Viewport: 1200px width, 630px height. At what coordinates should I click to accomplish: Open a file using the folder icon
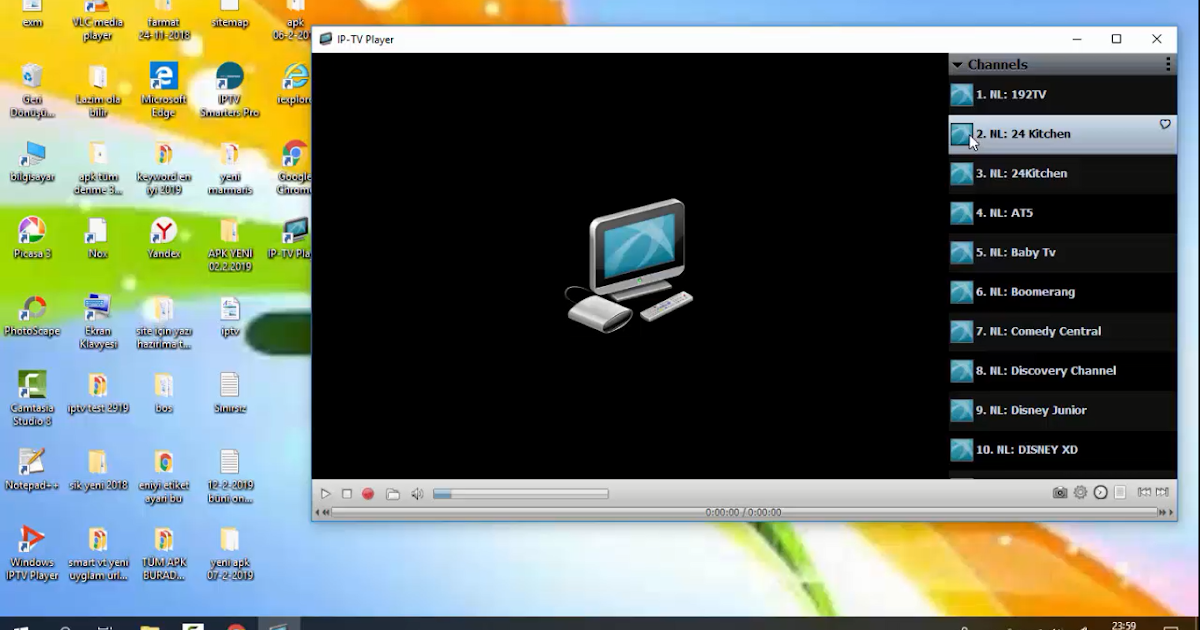pos(393,494)
